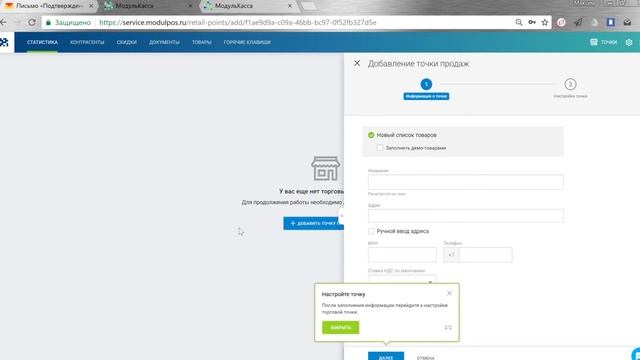The height and width of the screenshot is (360, 640).
Task: Open the Скидки menu item
Action: click(127, 42)
